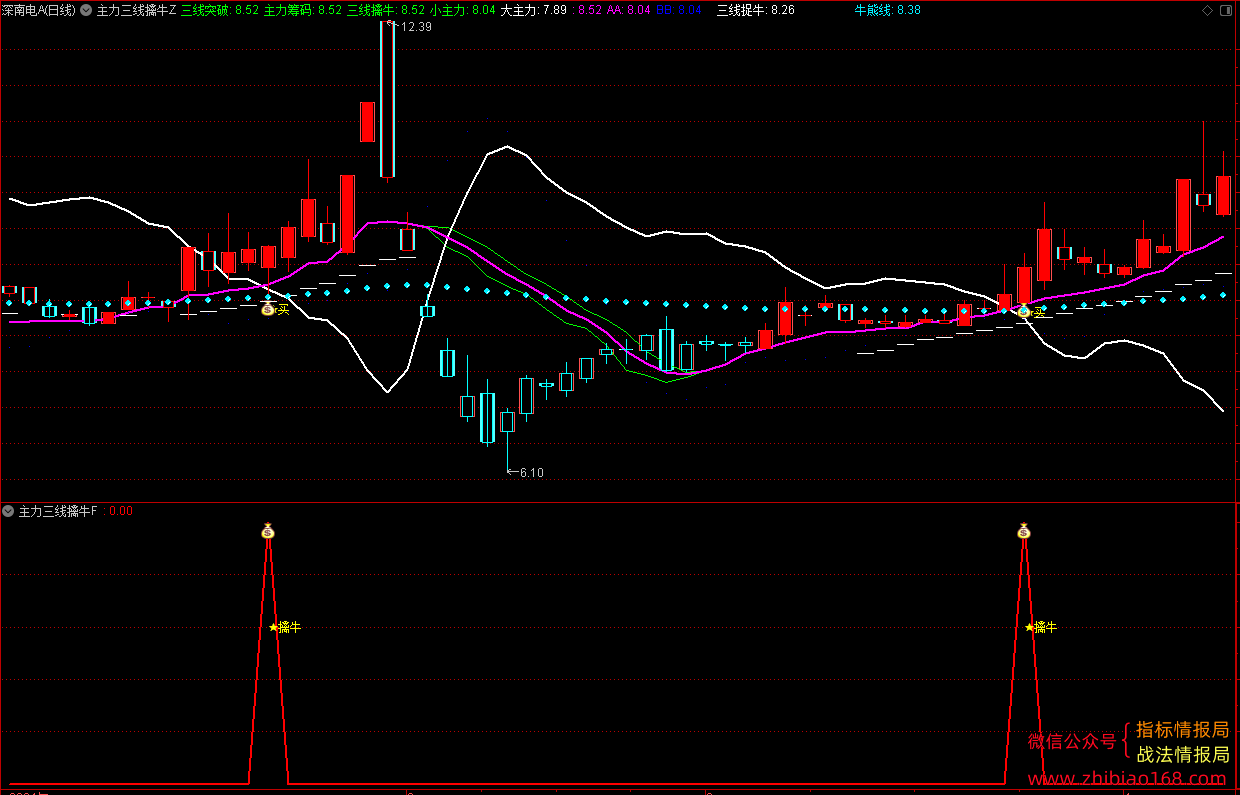Click the 主力三线擒牛F sub-indicator name

(x=58, y=511)
